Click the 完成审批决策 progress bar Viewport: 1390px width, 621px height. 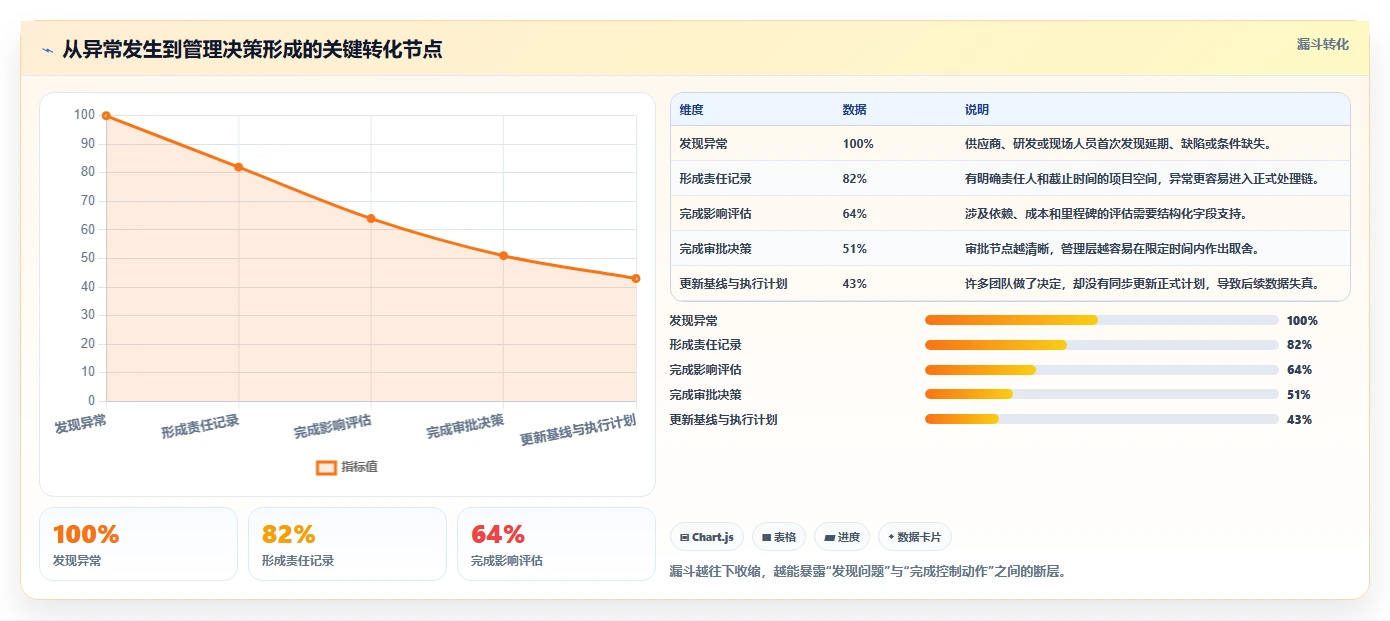pos(1101,395)
